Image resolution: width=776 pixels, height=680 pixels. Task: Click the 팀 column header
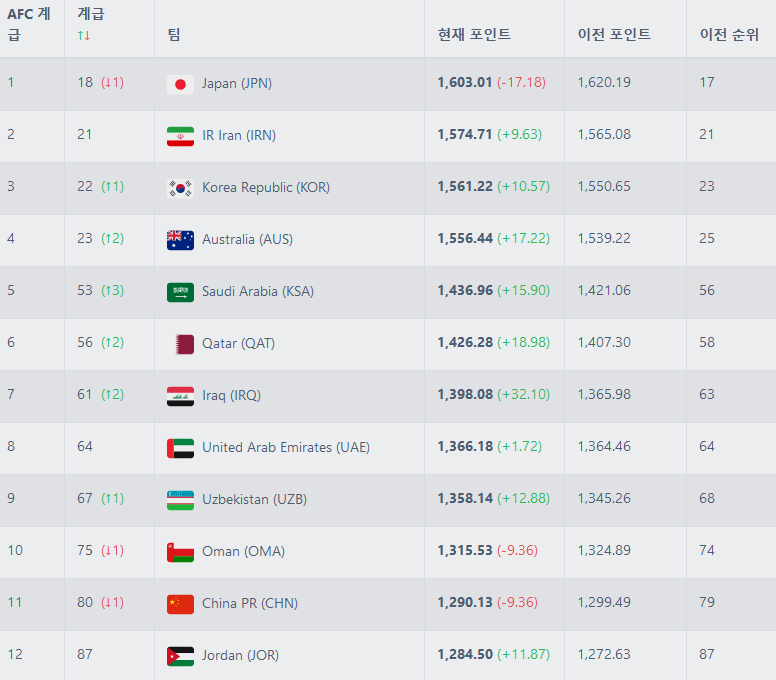pos(174,35)
